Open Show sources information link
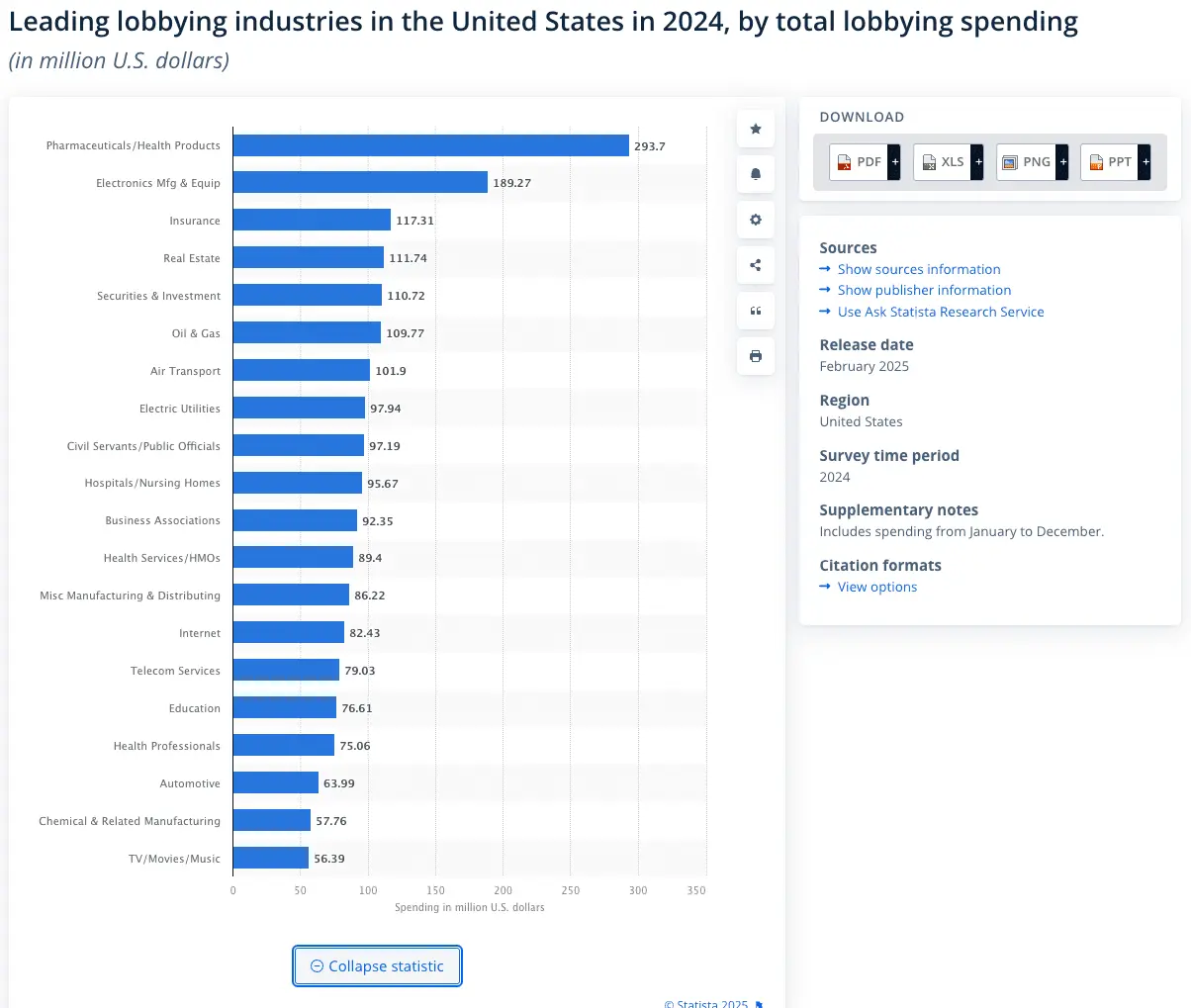Image resolution: width=1191 pixels, height=1008 pixels. pos(918,269)
